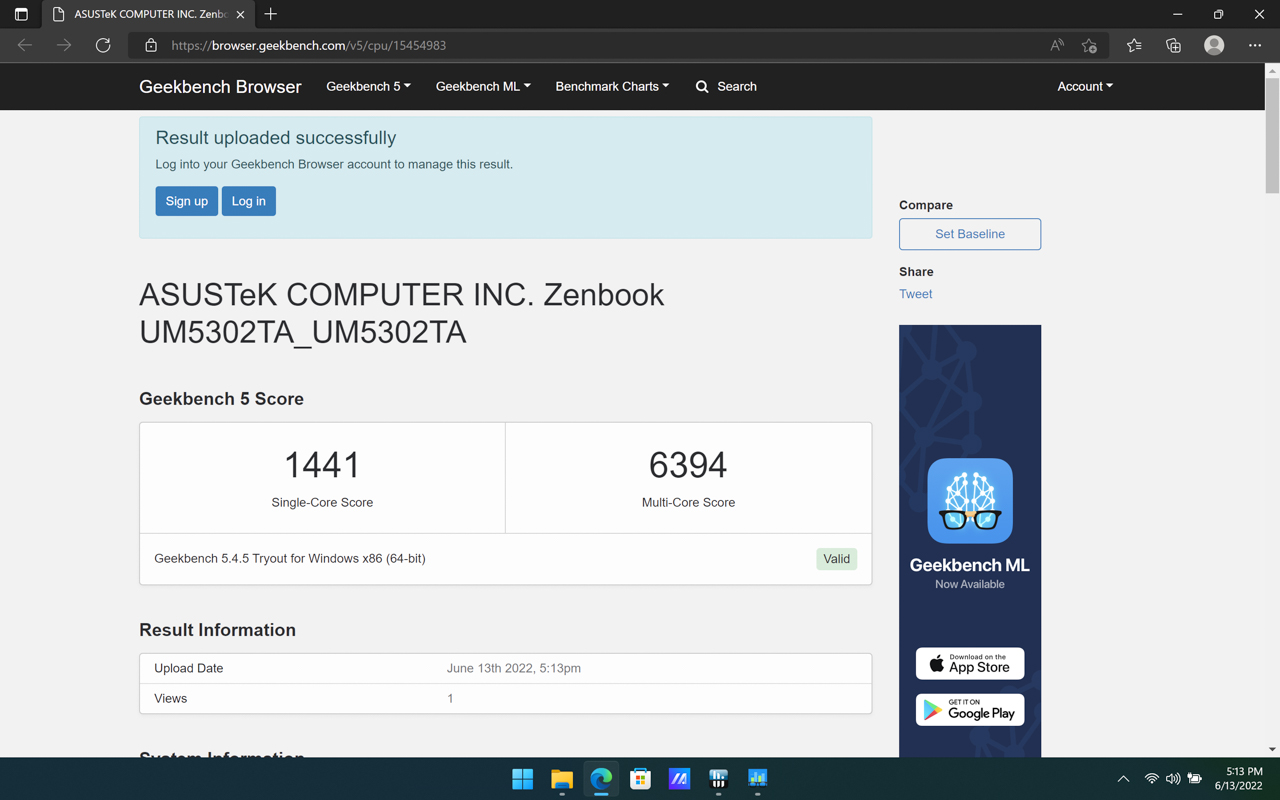Expand the Benchmark Charts dropdown
Image resolution: width=1280 pixels, height=800 pixels.
click(x=612, y=86)
